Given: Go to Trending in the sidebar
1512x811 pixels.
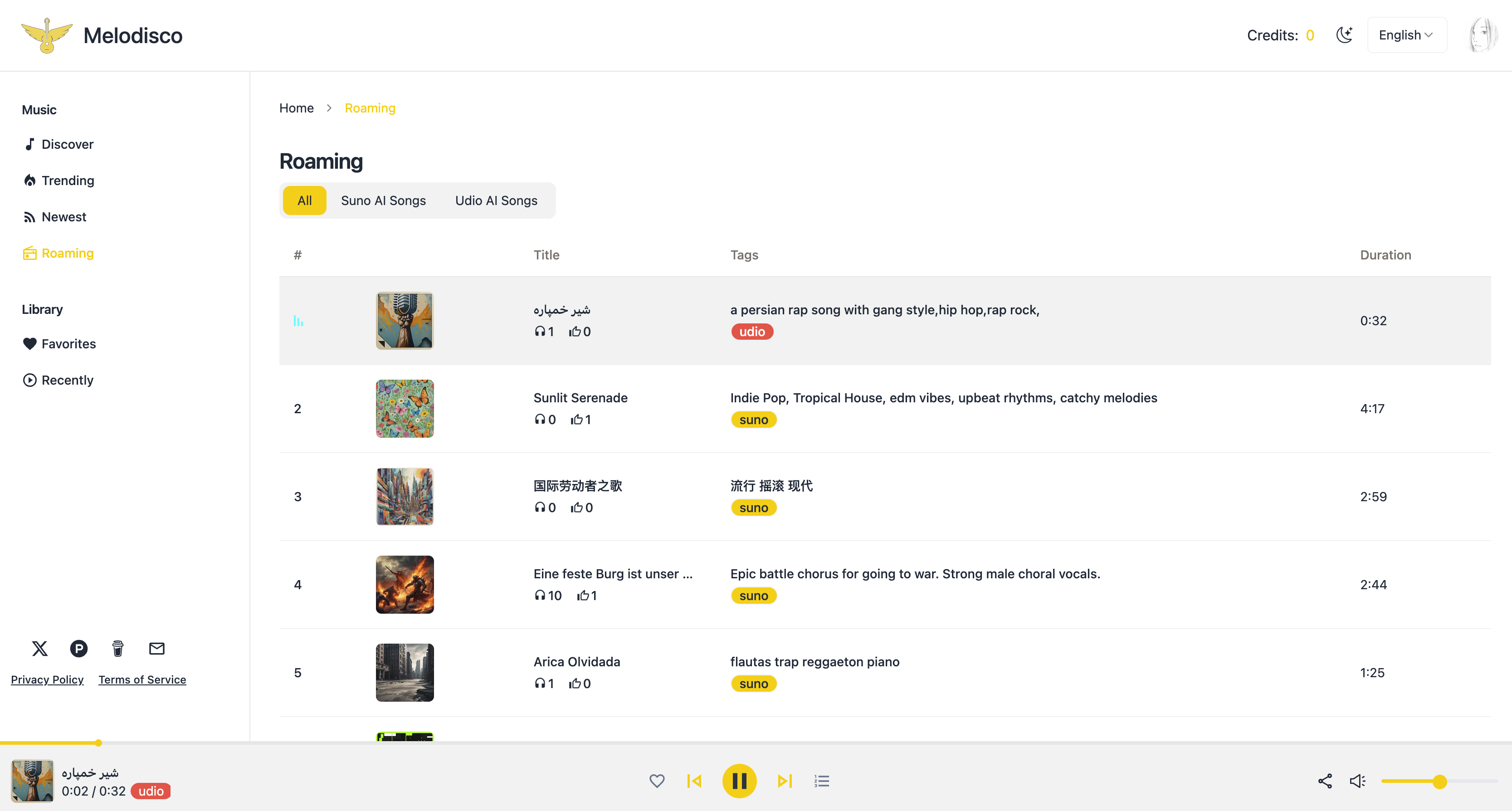Looking at the screenshot, I should point(68,181).
